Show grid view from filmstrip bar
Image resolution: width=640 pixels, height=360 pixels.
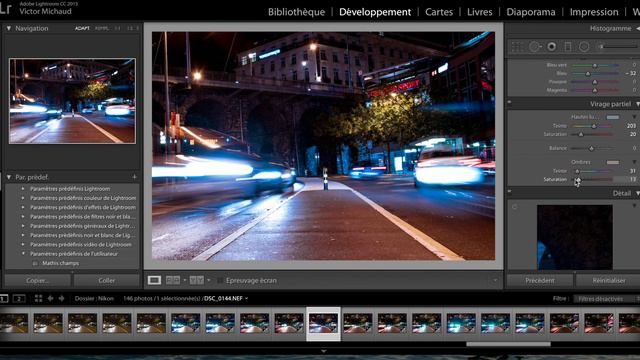(38, 298)
